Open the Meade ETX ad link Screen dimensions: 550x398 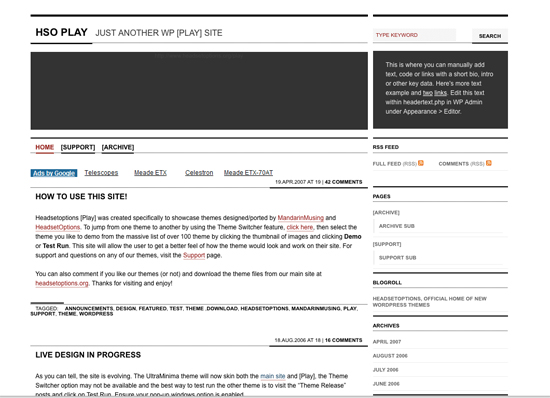coord(150,173)
